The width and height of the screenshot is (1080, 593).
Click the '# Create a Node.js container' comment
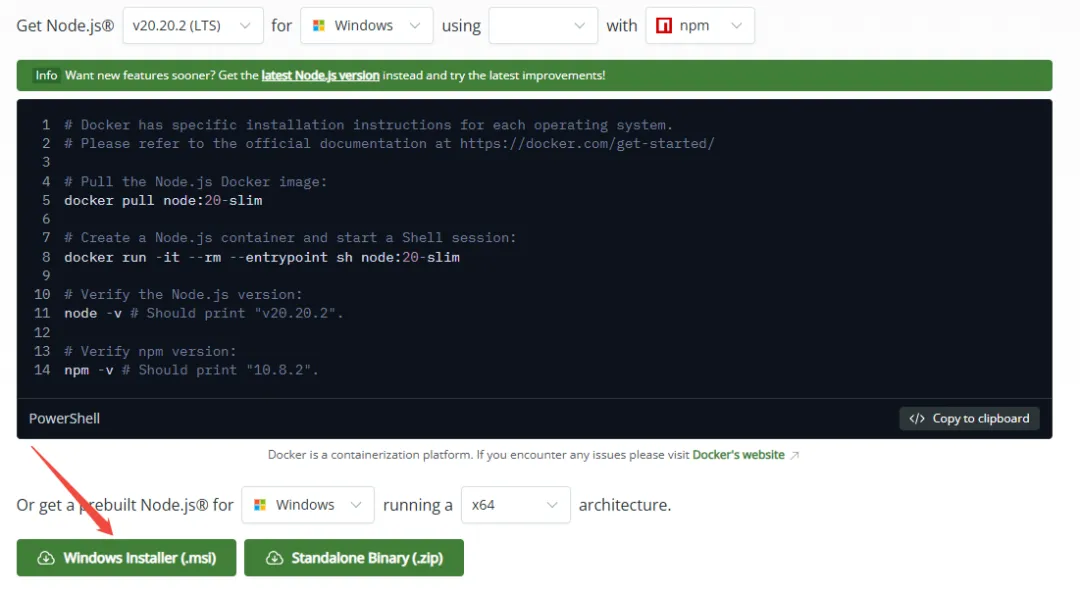(290, 238)
